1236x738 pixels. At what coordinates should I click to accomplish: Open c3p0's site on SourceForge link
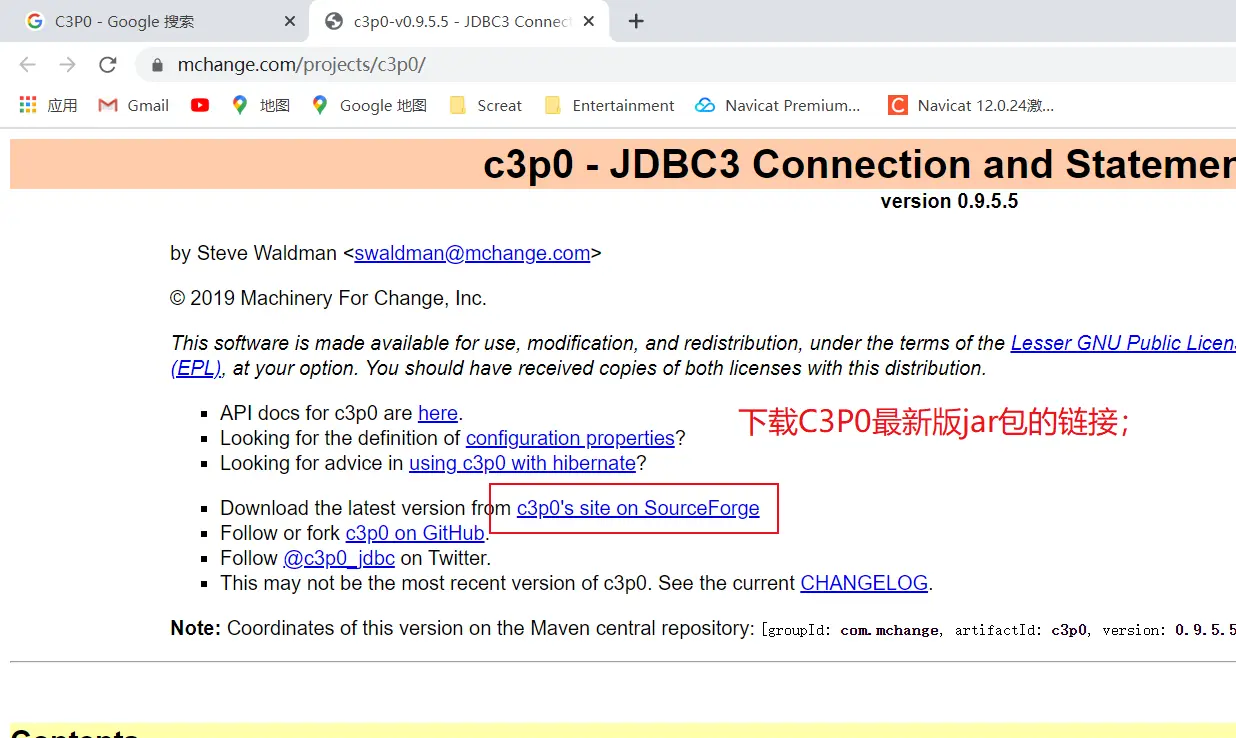[x=638, y=508]
